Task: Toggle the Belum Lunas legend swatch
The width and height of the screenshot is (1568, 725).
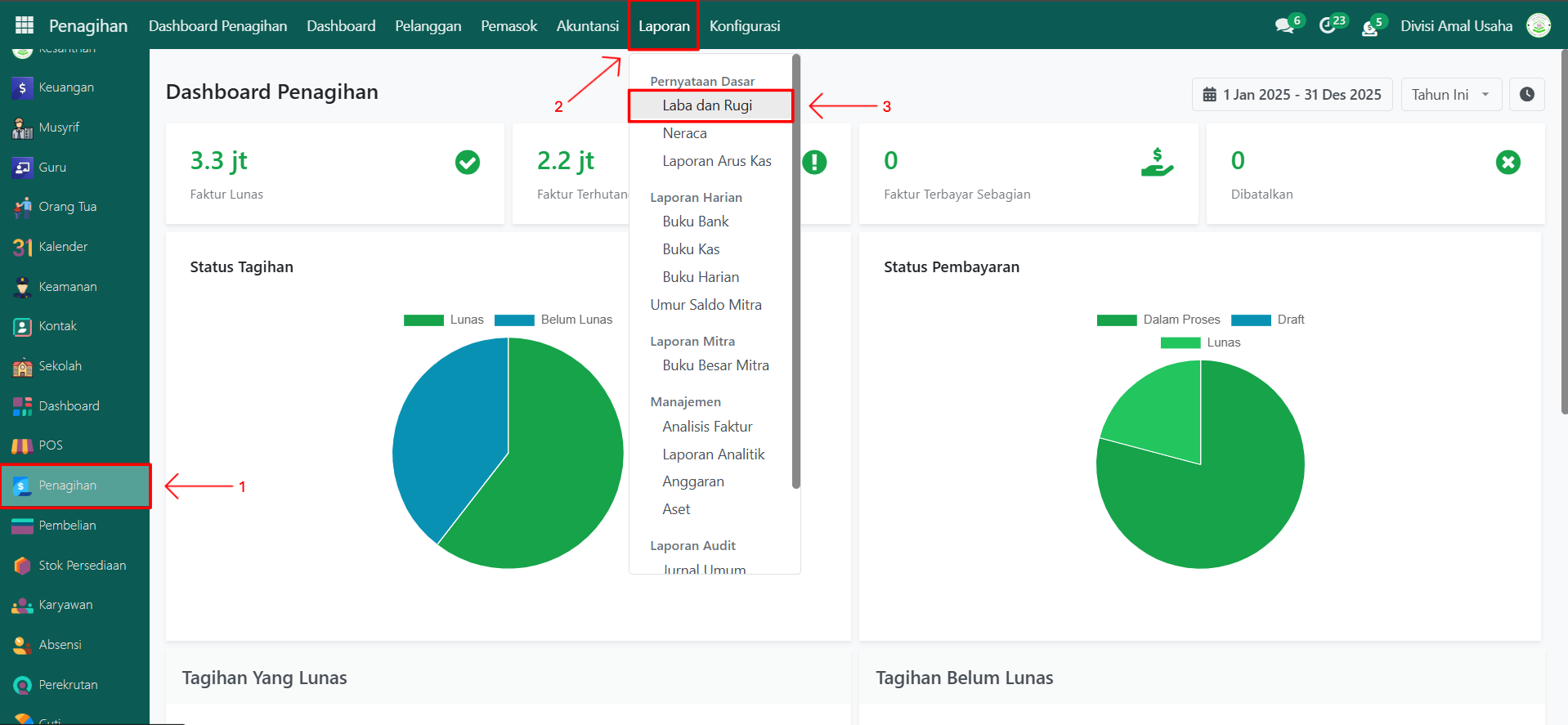Action: [x=514, y=320]
